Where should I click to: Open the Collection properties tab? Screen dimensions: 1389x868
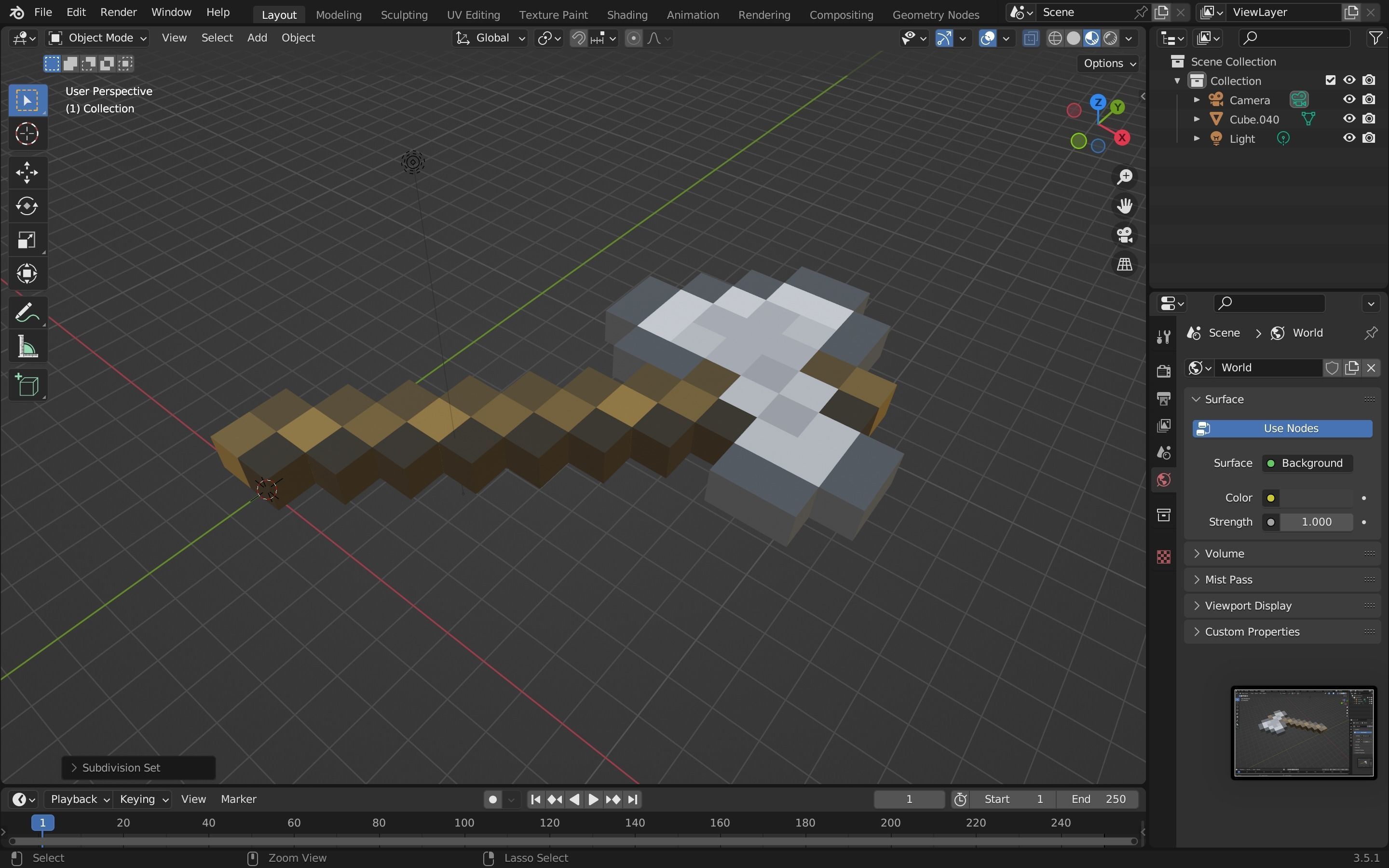point(1163,515)
